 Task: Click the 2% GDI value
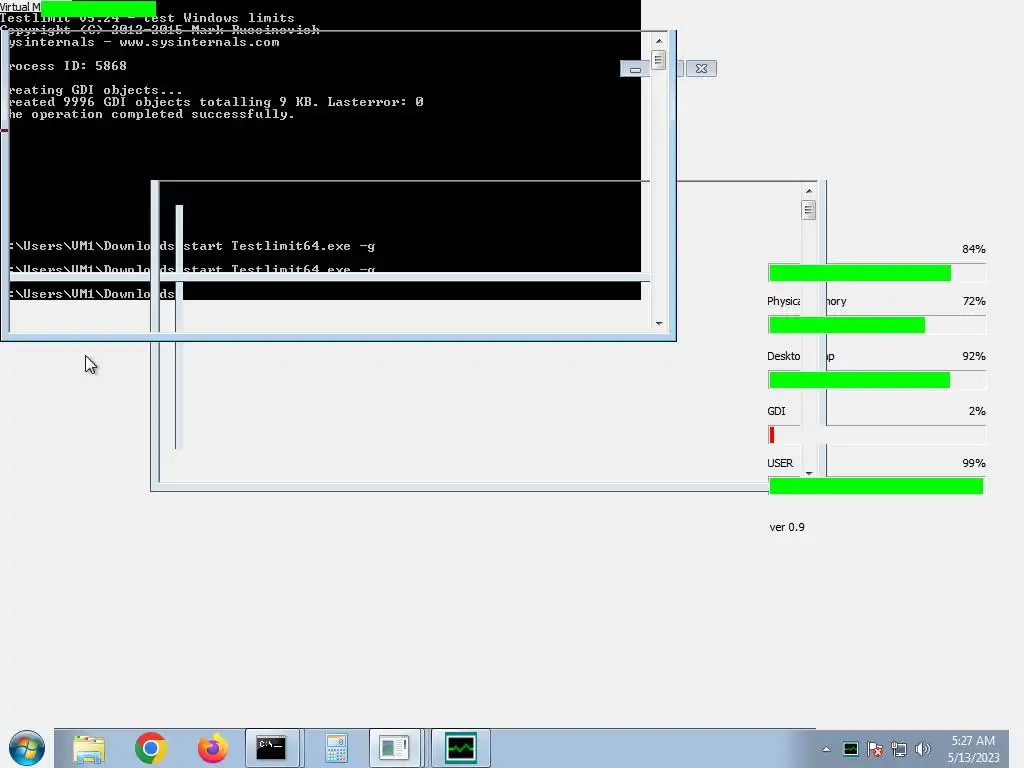977,411
